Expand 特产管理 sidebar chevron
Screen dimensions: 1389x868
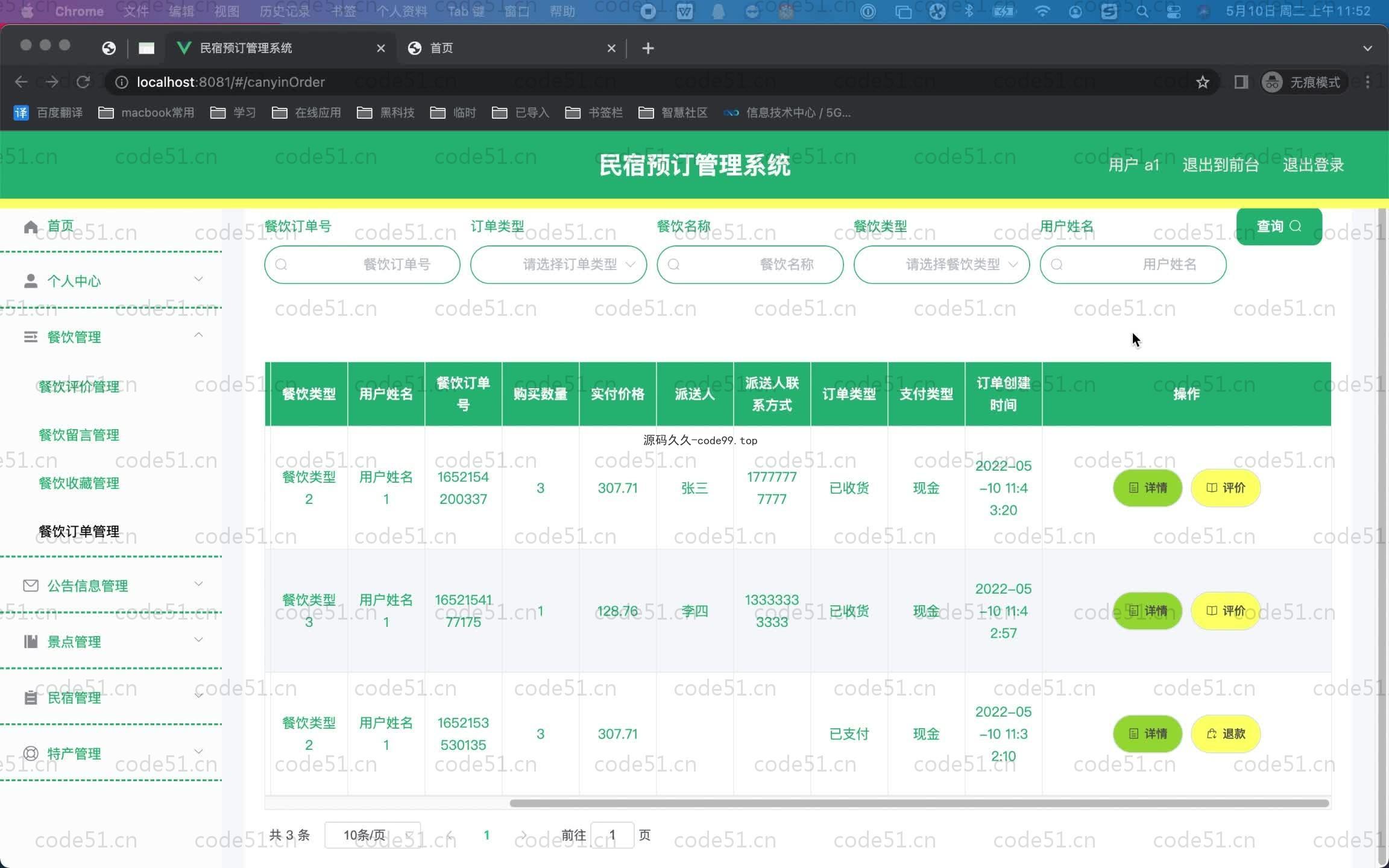click(x=198, y=752)
